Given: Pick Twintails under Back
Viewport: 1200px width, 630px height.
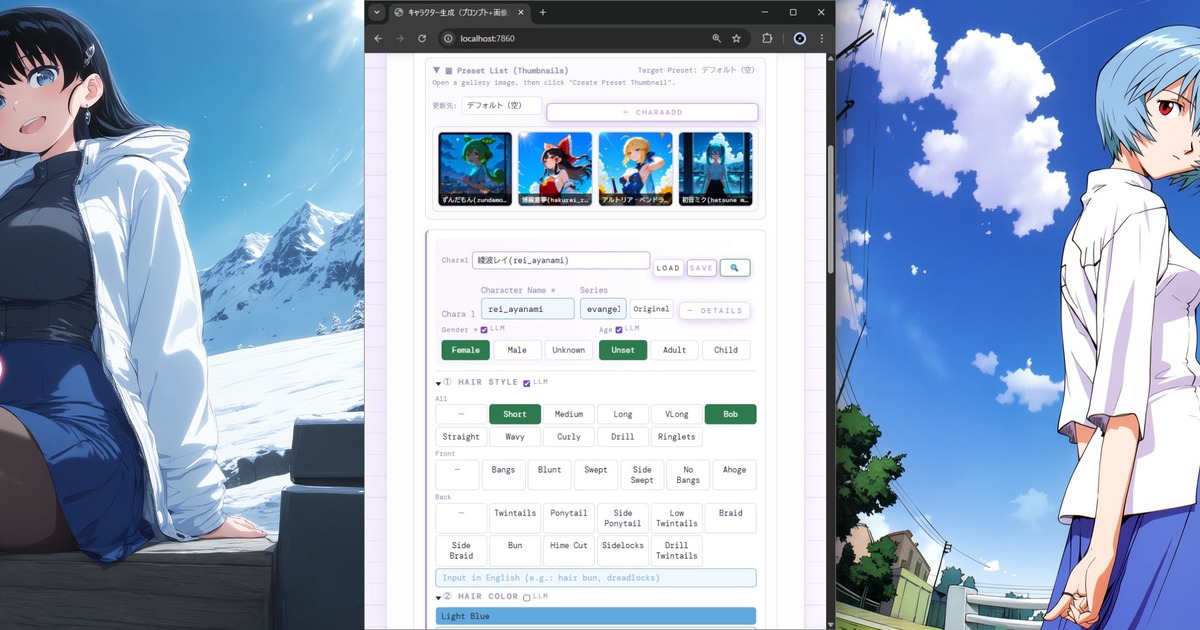Looking at the screenshot, I should pos(515,518).
